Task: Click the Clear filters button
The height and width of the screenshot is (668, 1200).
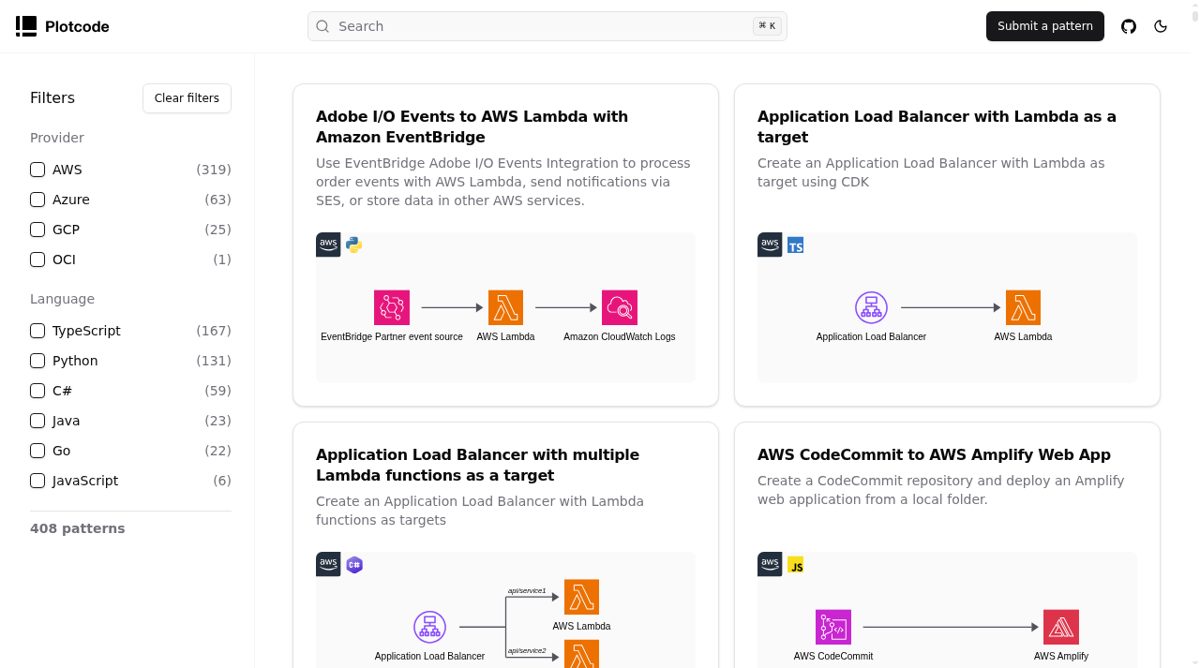Action: pos(187,98)
